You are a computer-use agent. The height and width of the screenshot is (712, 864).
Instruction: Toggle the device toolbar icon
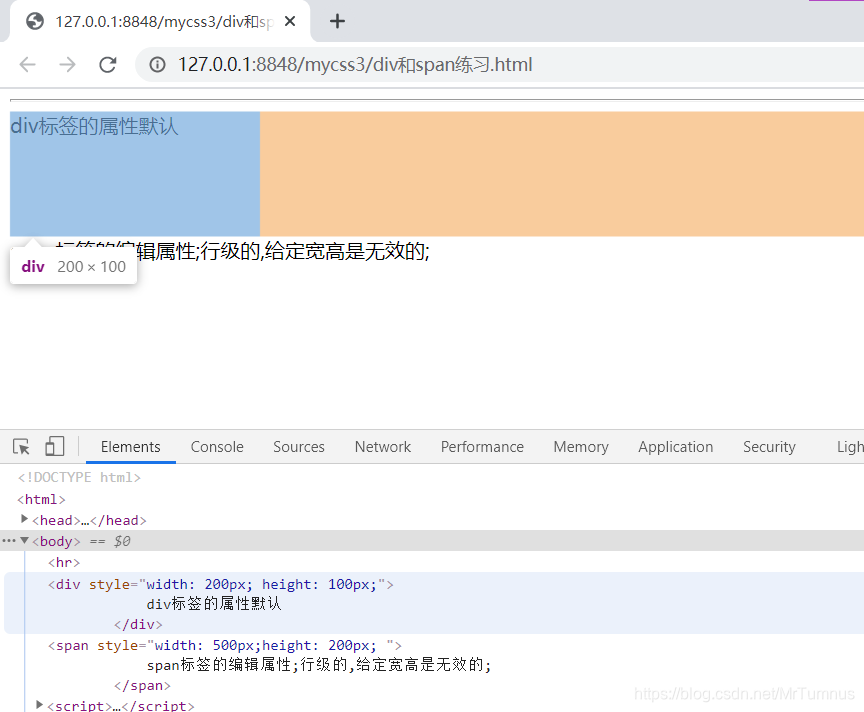(54, 446)
